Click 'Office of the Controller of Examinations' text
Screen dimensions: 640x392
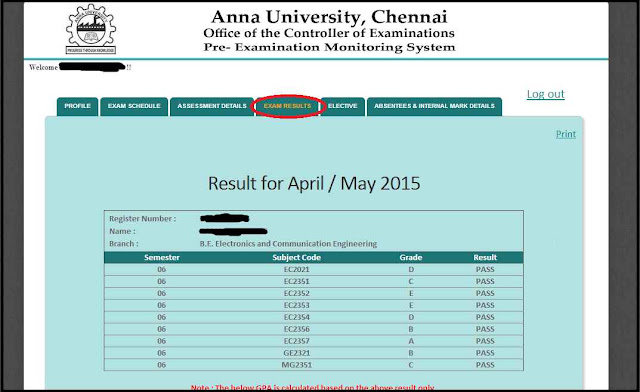click(x=329, y=33)
